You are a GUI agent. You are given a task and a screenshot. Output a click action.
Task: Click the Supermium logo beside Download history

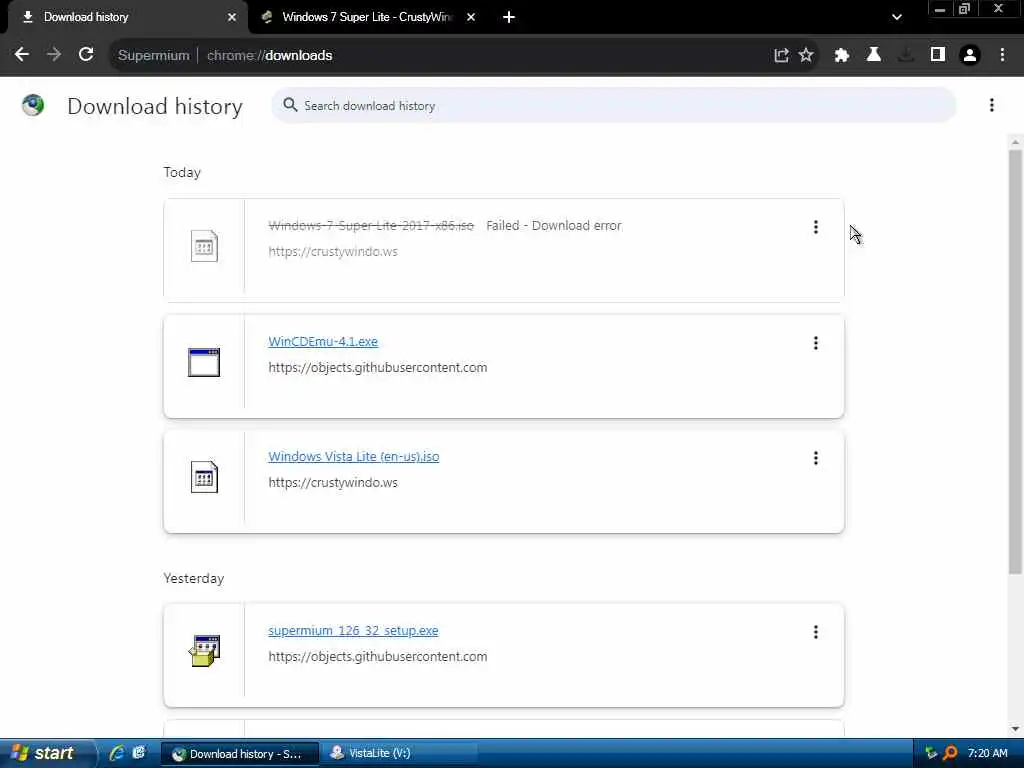click(x=33, y=105)
